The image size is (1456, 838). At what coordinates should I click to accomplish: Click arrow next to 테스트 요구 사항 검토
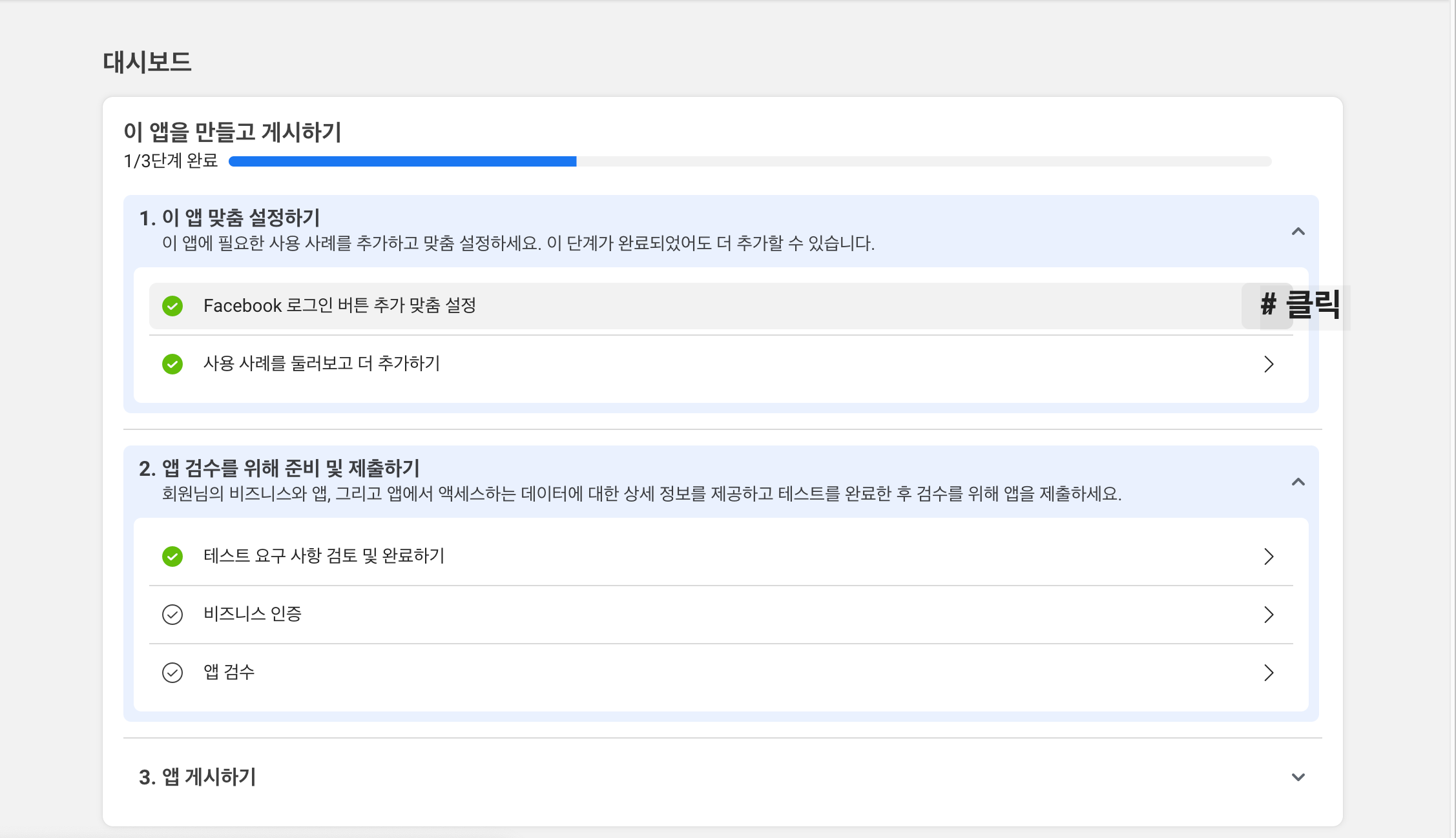tap(1269, 557)
